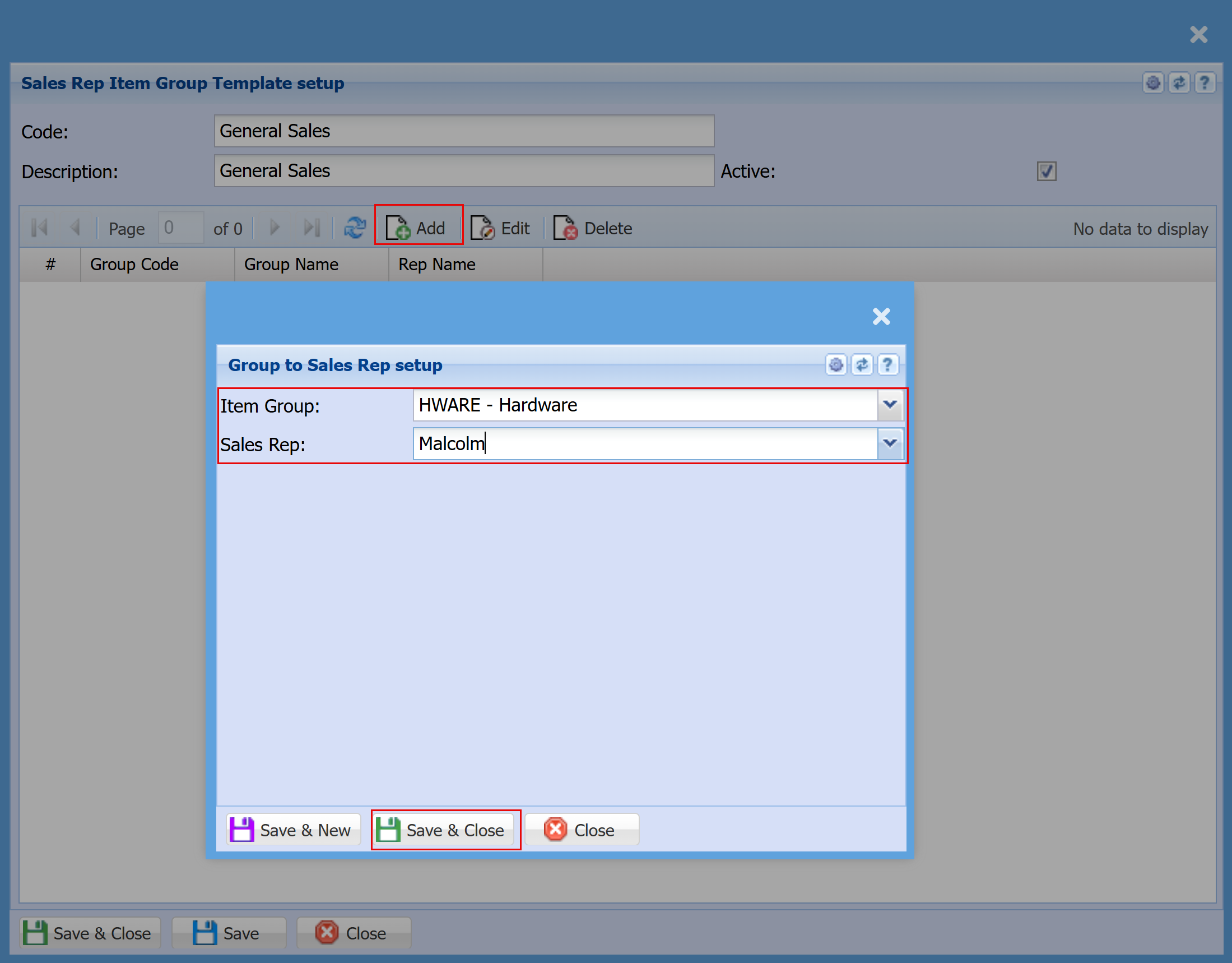This screenshot has width=1232, height=963.
Task: Click settings gear in Group to Sales Rep header
Action: click(836, 365)
